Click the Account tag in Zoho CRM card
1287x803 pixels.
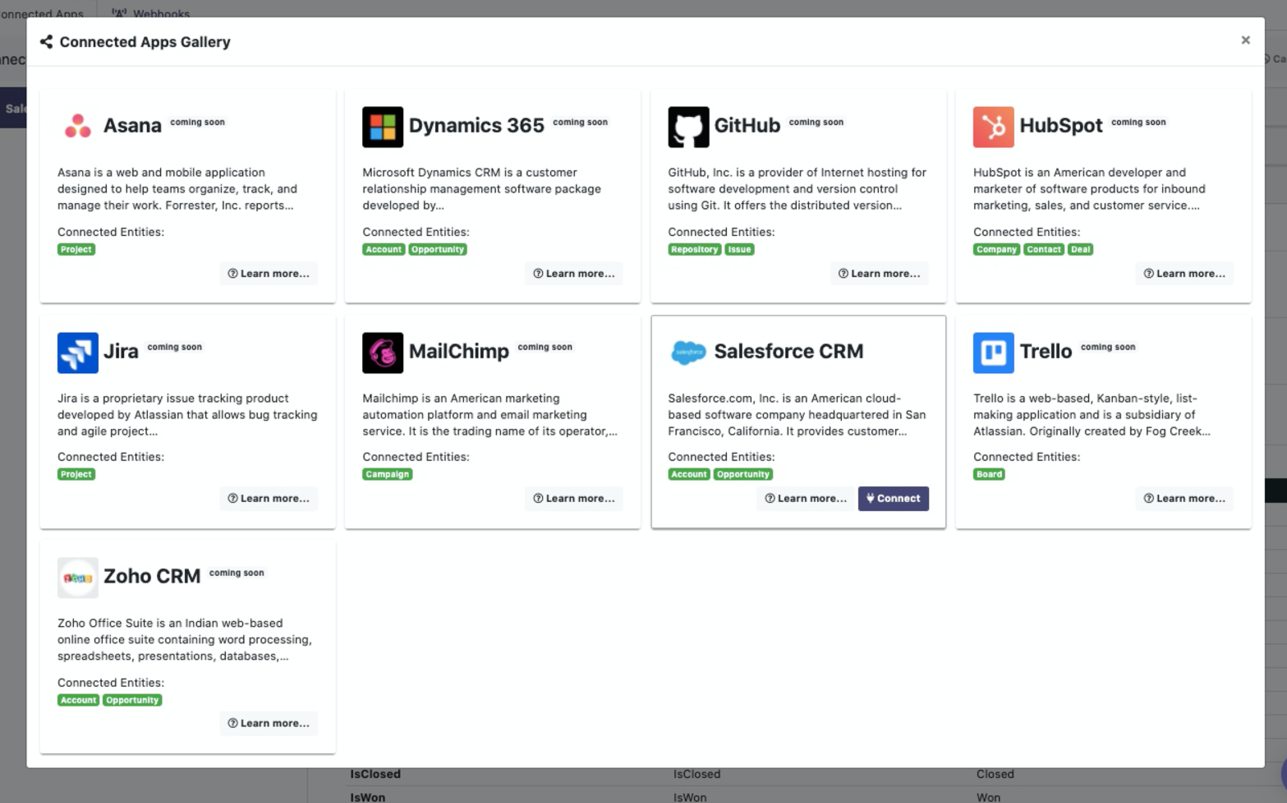click(78, 700)
